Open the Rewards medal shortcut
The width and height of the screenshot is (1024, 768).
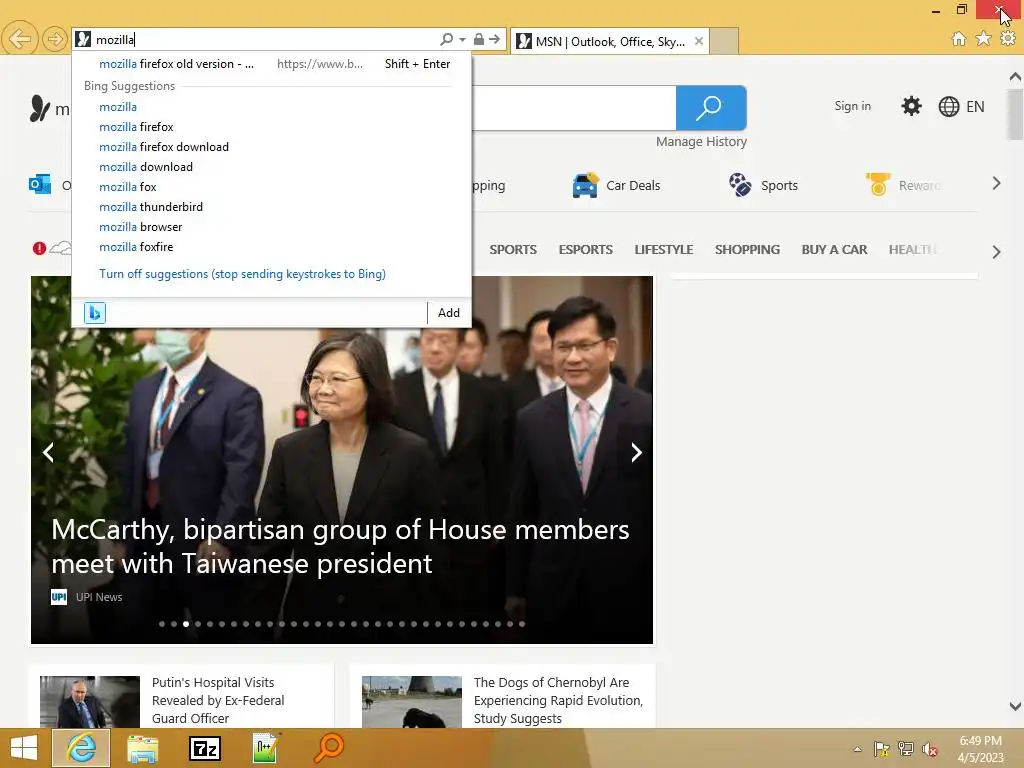[x=903, y=185]
